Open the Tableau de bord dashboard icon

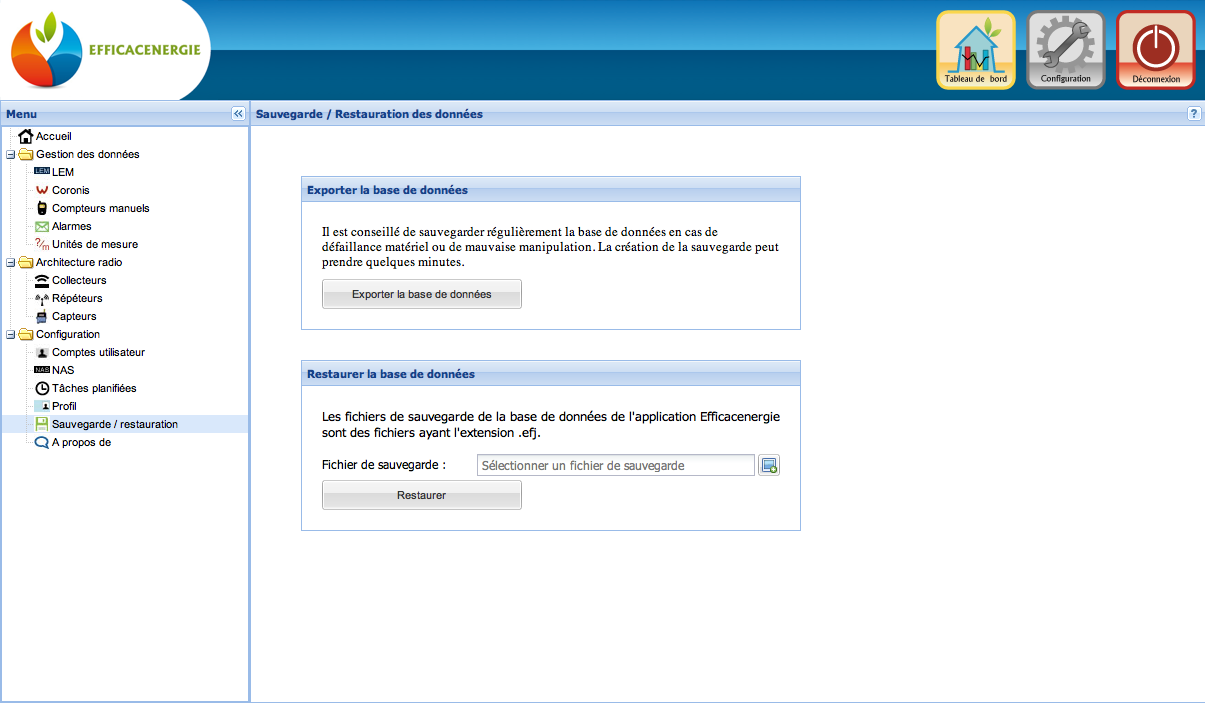pos(976,50)
